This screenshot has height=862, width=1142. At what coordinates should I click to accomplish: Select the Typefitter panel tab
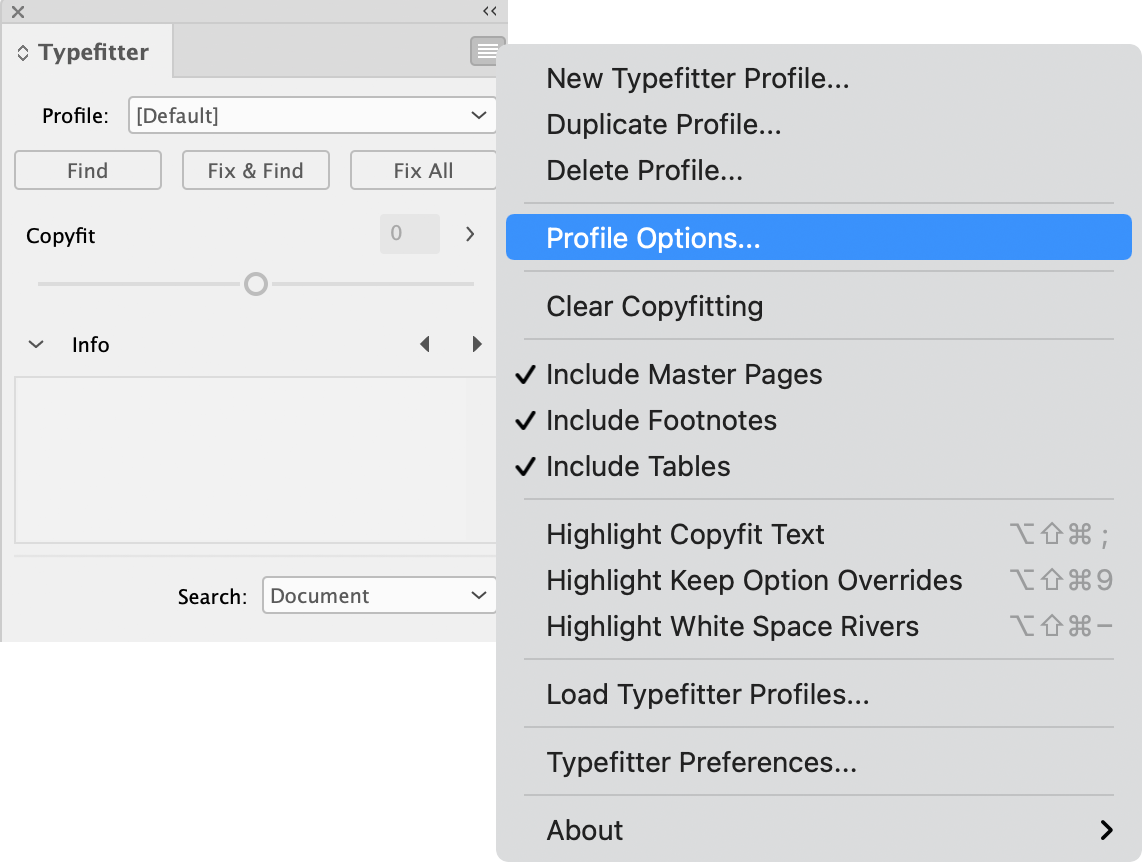(x=87, y=52)
